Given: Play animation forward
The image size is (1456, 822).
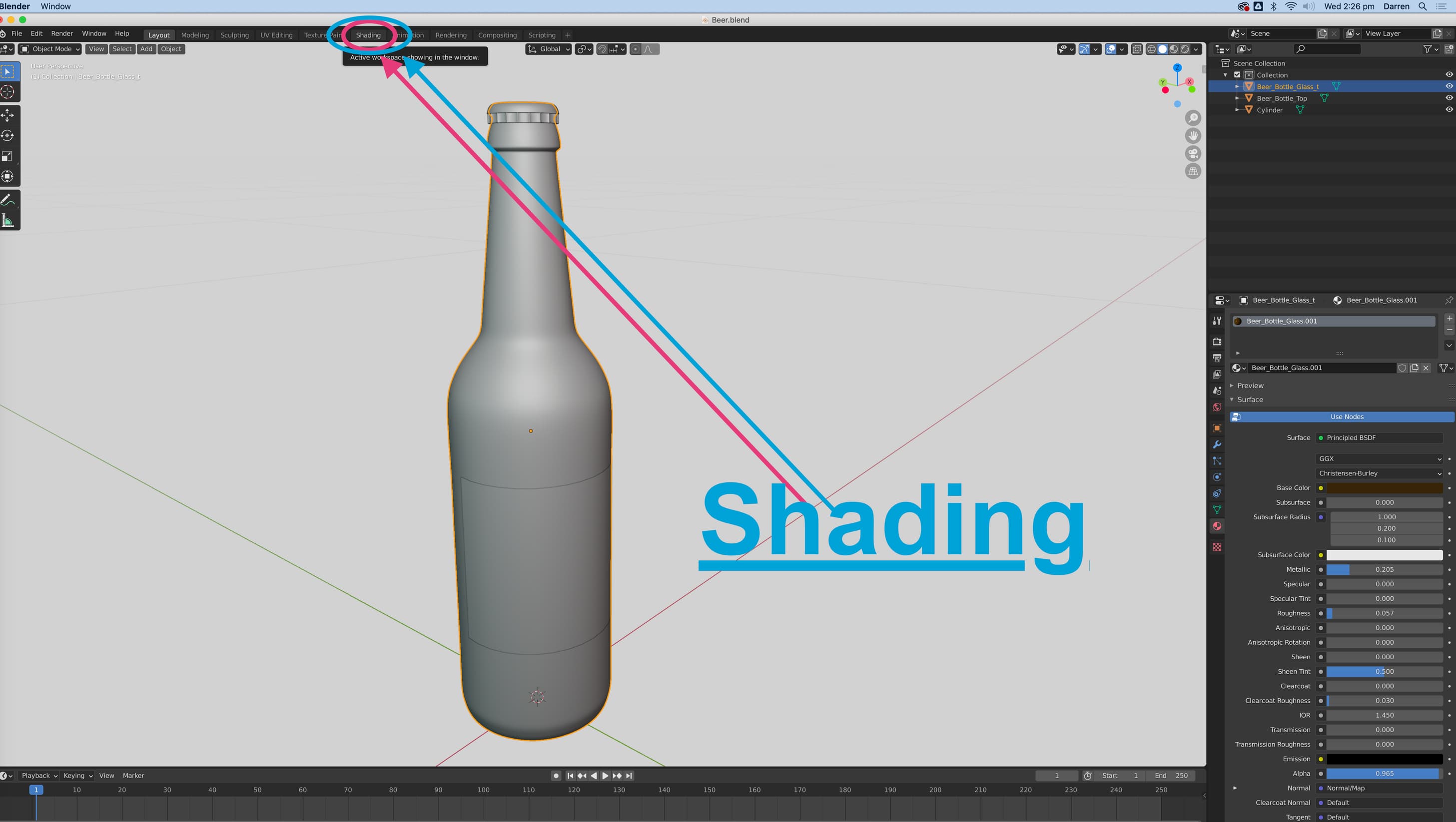Looking at the screenshot, I should point(606,776).
